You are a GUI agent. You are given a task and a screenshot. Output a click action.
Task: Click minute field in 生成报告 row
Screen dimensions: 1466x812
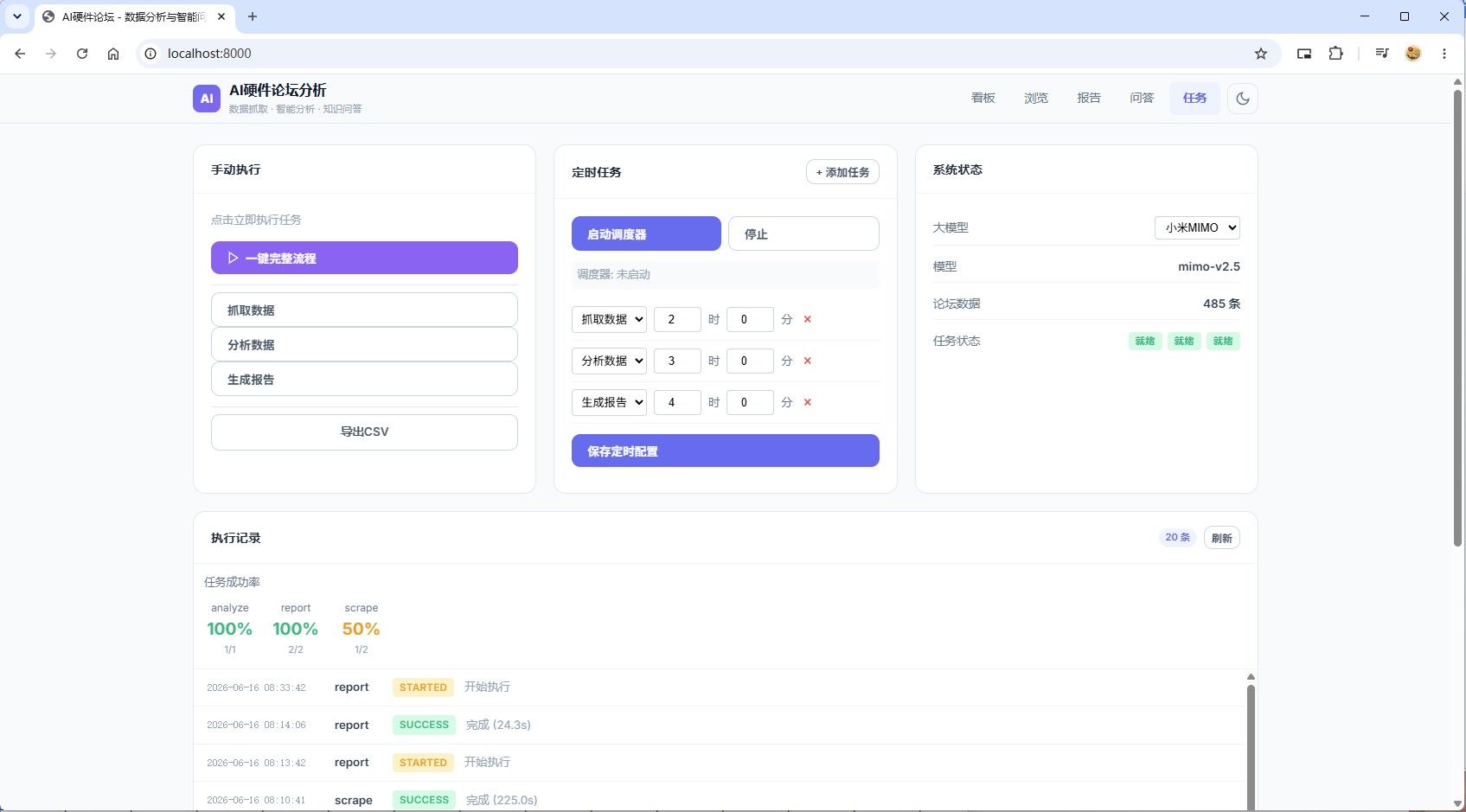coord(750,402)
